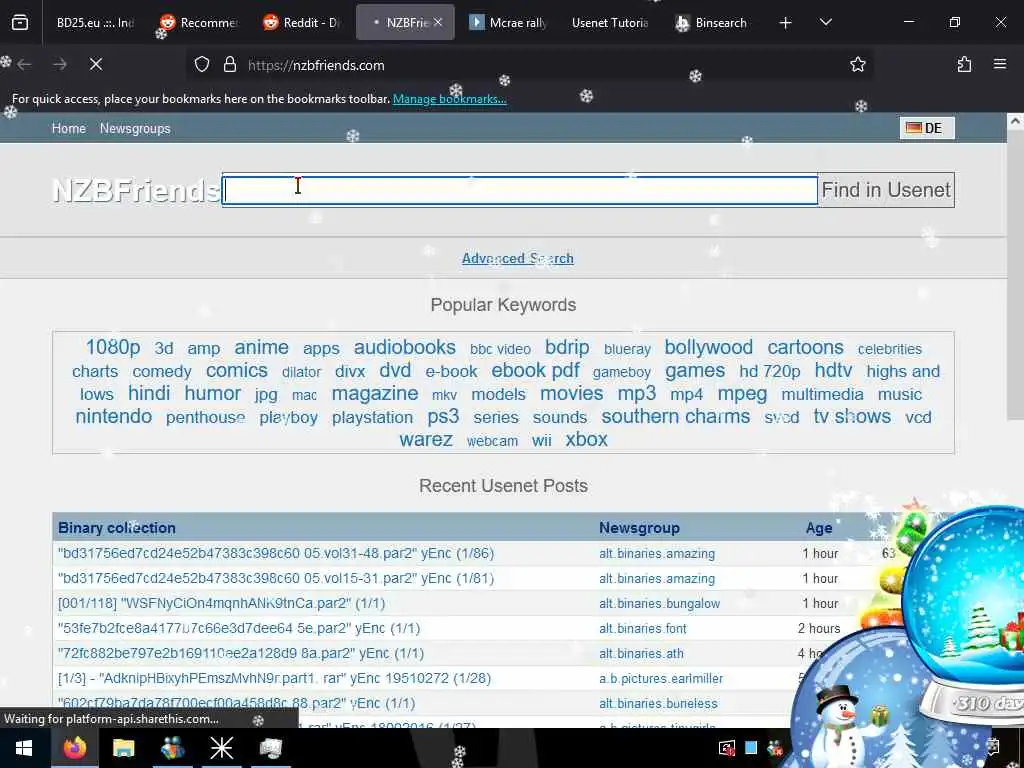Select the southern charms keyword
The image size is (1024, 768).
[675, 417]
